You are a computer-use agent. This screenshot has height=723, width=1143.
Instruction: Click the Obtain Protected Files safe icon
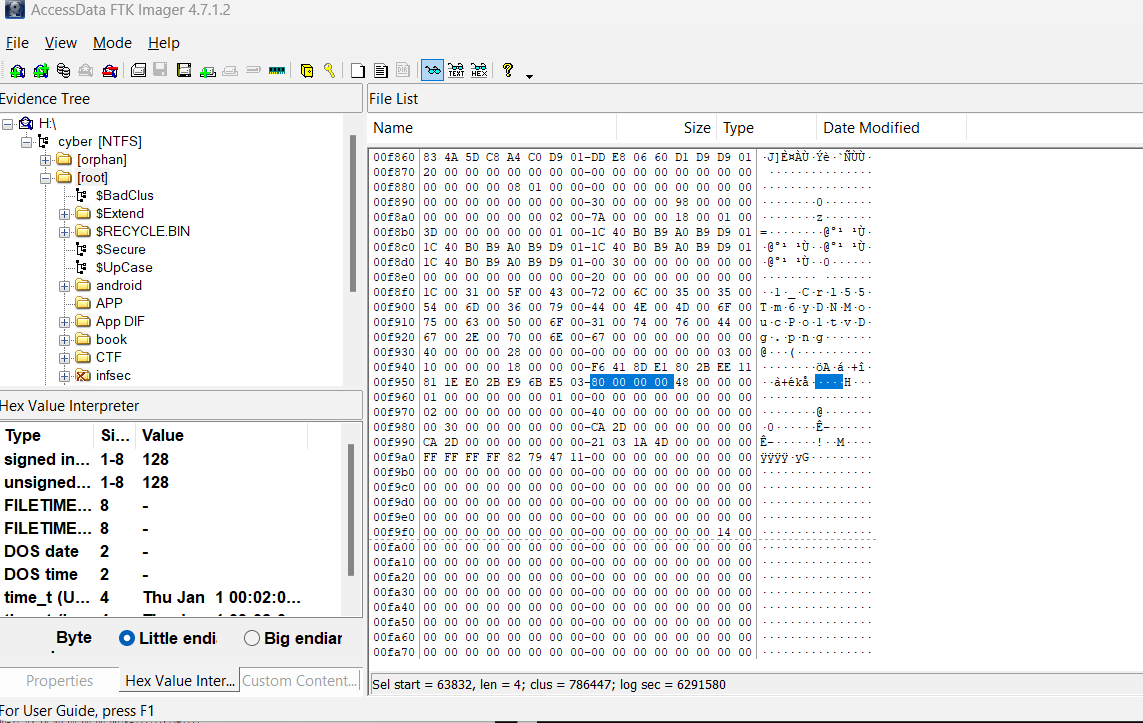pos(307,71)
